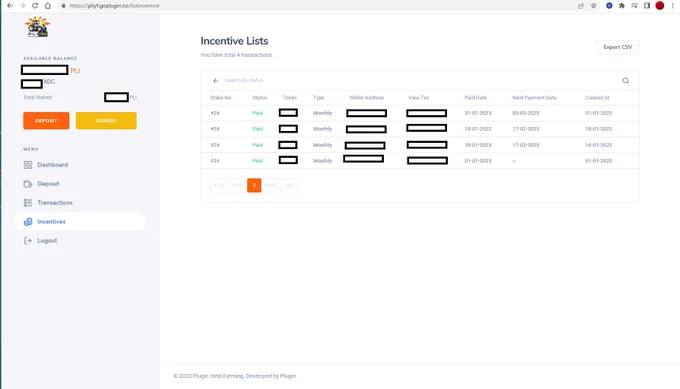The width and height of the screenshot is (680, 389).
Task: Click the First pagination button
Action: point(220,185)
